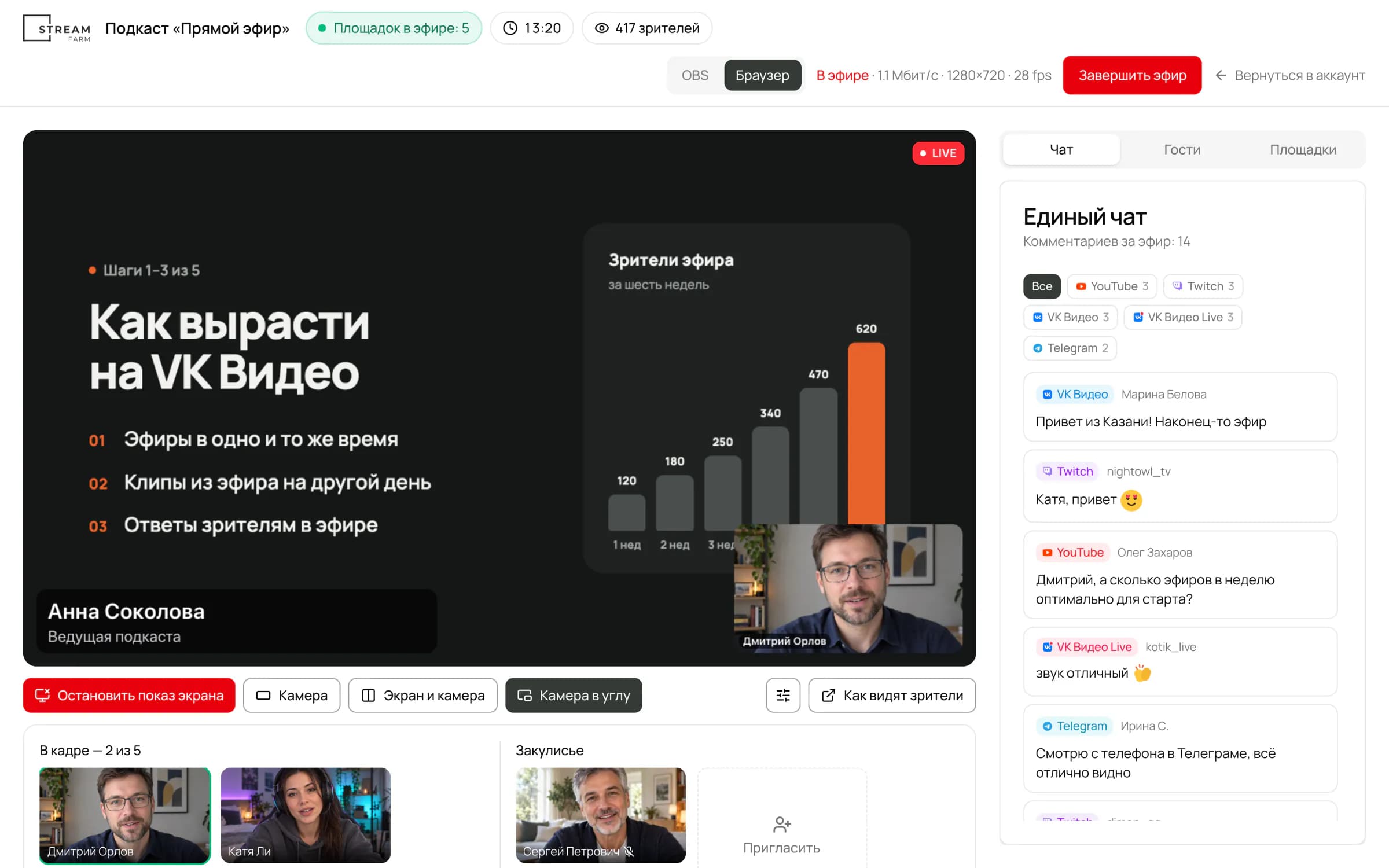
Task: Click the VK Видео tag on Марина Белова's message
Action: 1075,395
